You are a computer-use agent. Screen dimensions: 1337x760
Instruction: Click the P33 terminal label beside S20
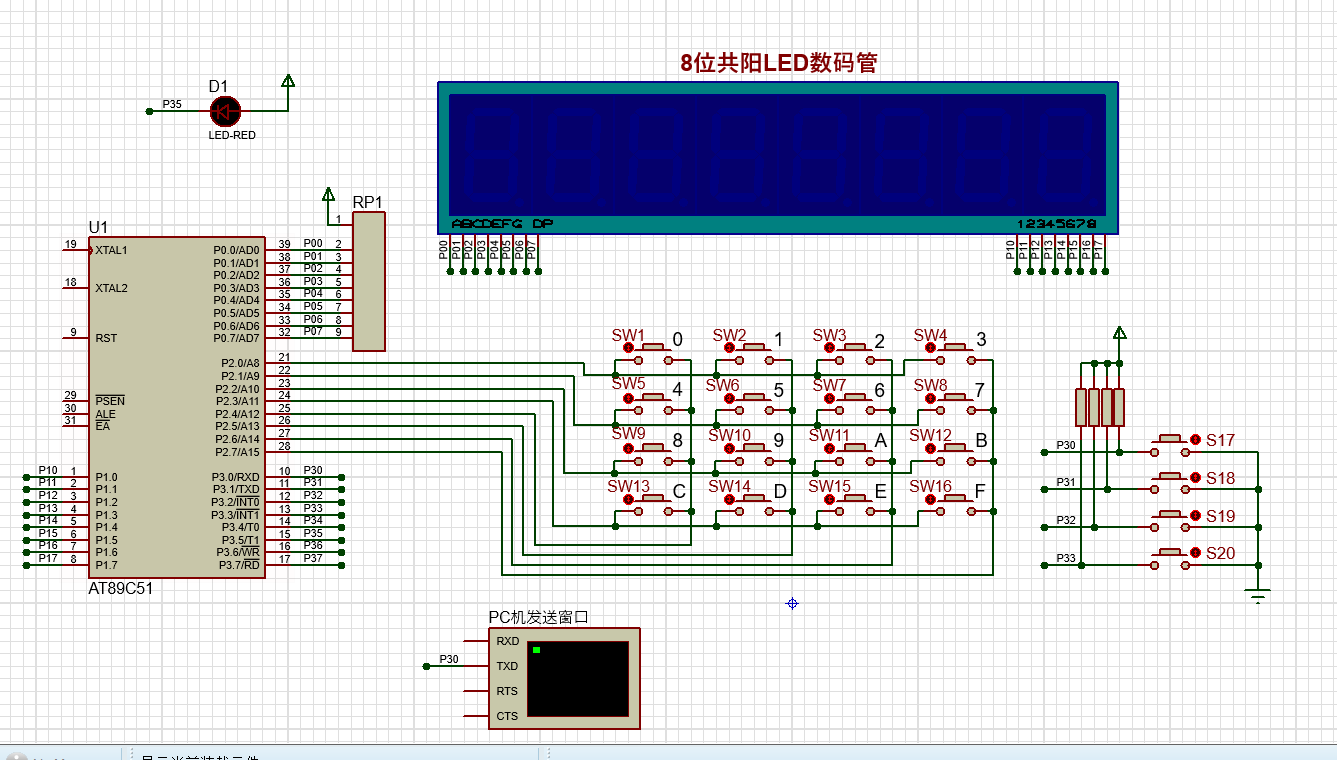(x=1066, y=558)
